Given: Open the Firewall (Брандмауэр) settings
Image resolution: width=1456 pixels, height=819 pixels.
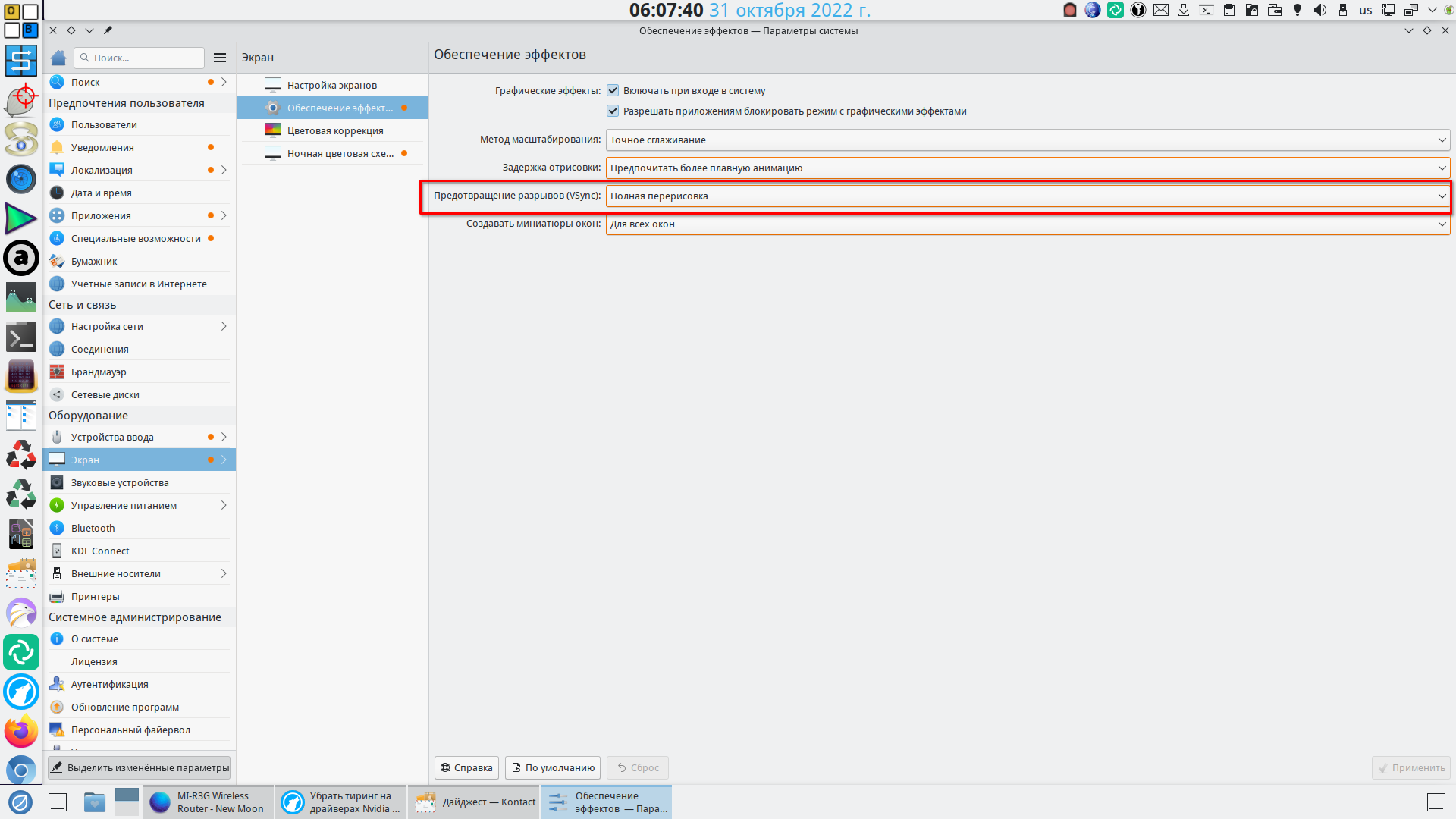Looking at the screenshot, I should [99, 372].
